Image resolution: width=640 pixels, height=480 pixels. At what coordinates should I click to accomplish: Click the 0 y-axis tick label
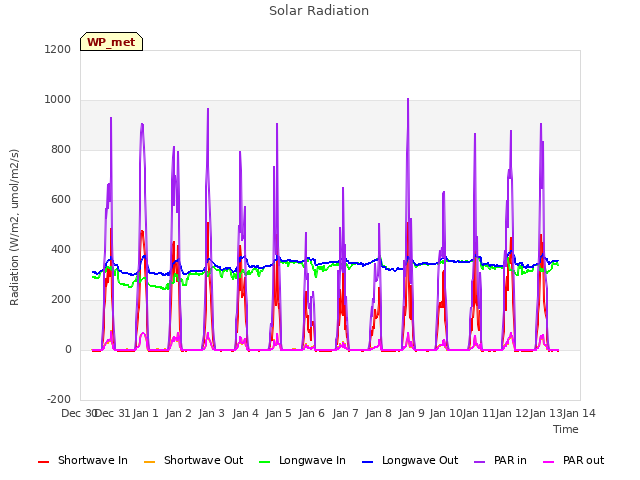pos(68,349)
